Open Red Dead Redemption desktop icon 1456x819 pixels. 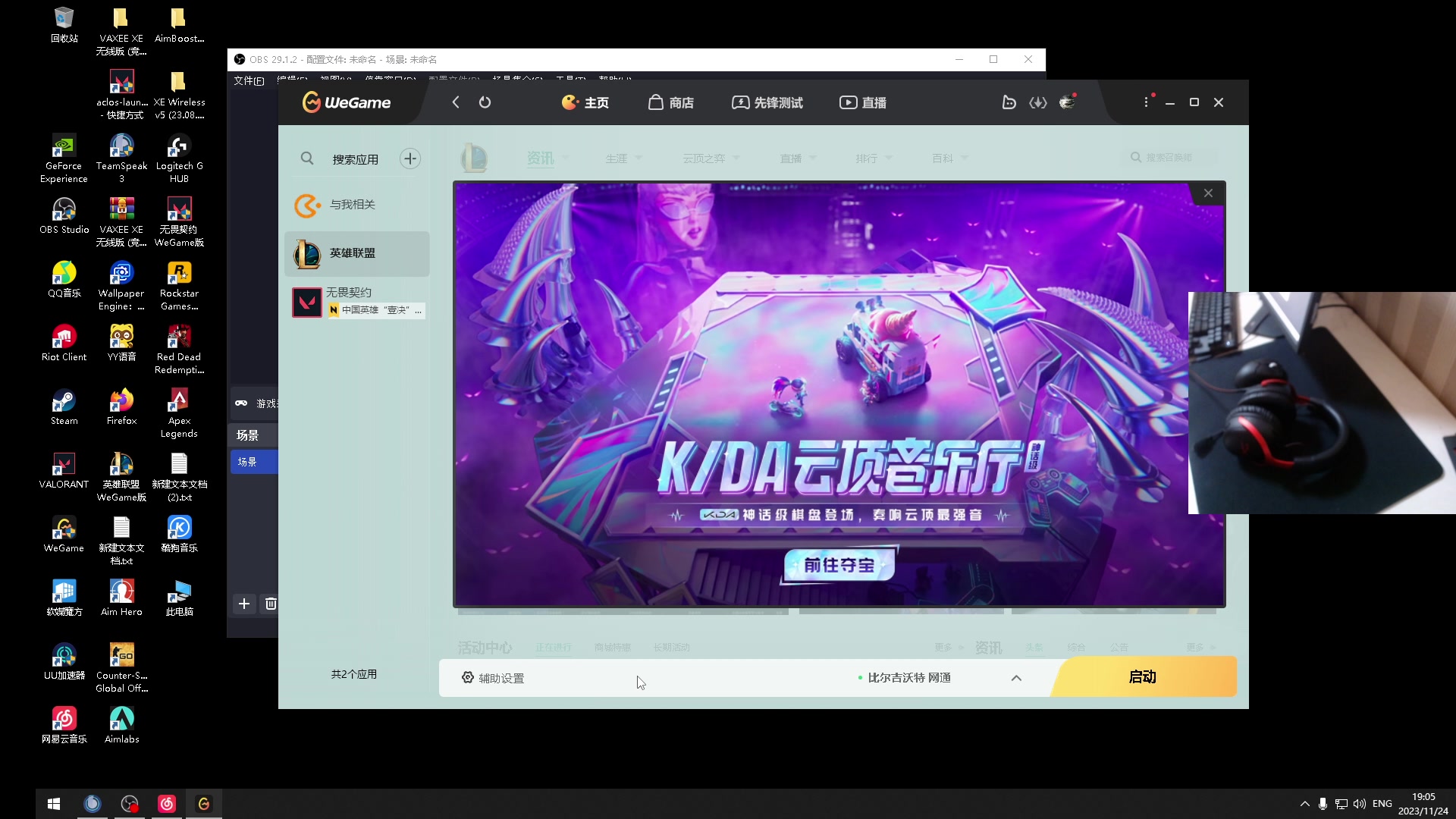click(x=179, y=350)
